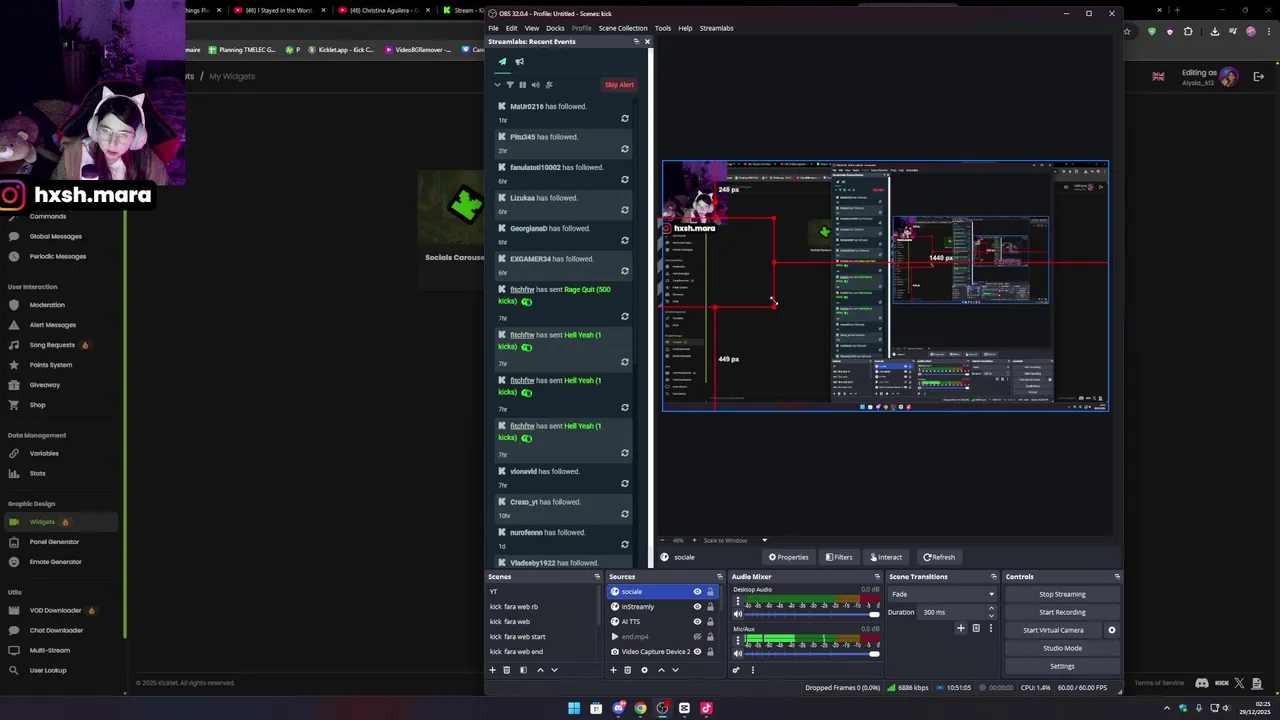Open advanced audio properties gears icon
1280x720 pixels.
[x=736, y=670]
